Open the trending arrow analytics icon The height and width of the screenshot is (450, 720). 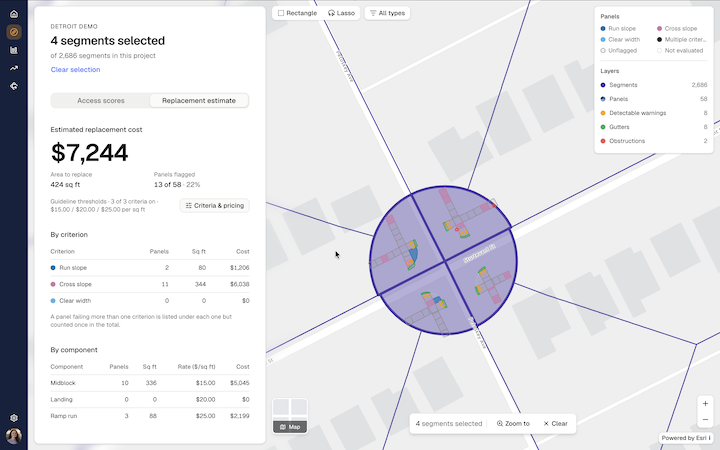coord(14,68)
